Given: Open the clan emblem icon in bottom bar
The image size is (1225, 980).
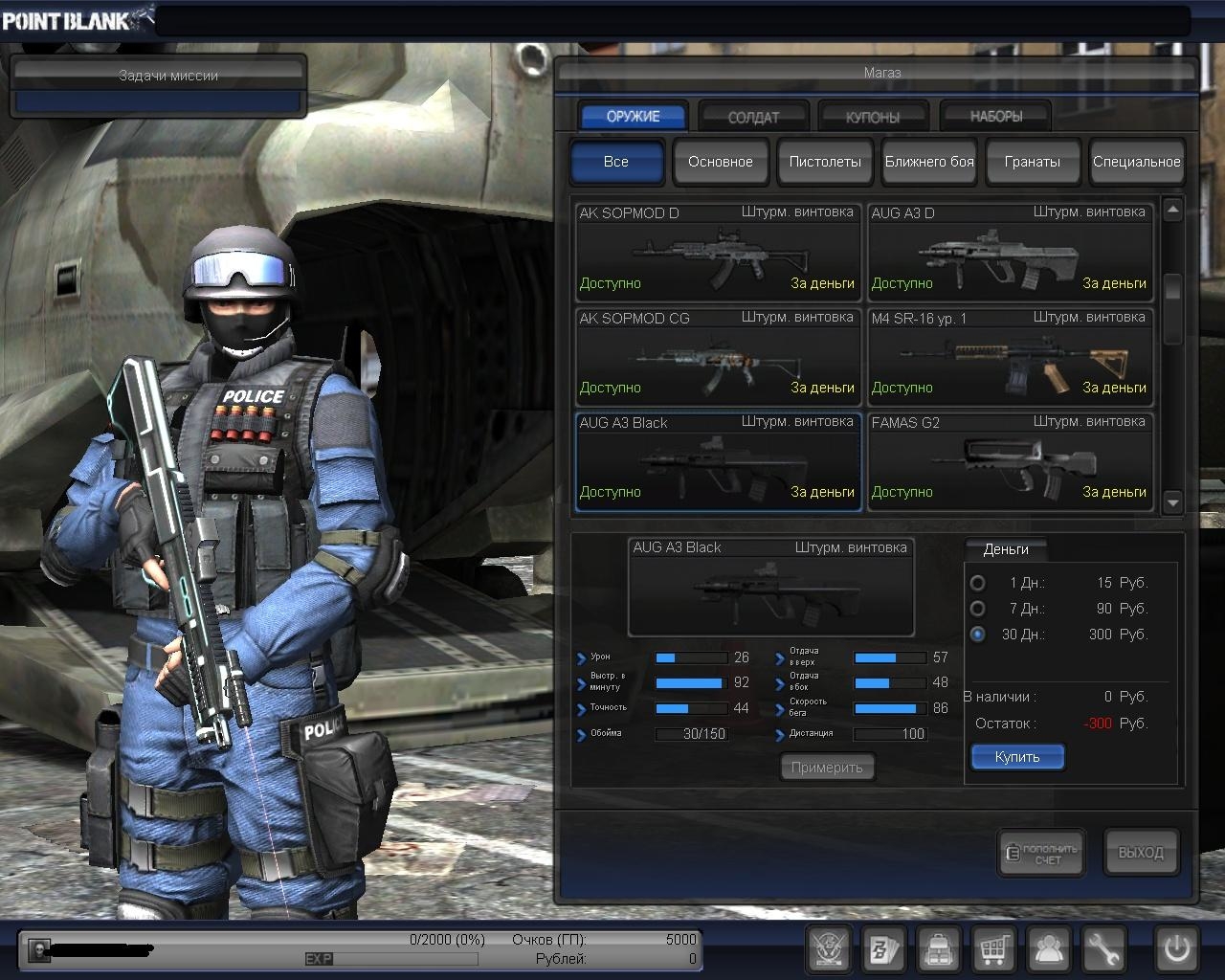Looking at the screenshot, I should click(x=829, y=949).
